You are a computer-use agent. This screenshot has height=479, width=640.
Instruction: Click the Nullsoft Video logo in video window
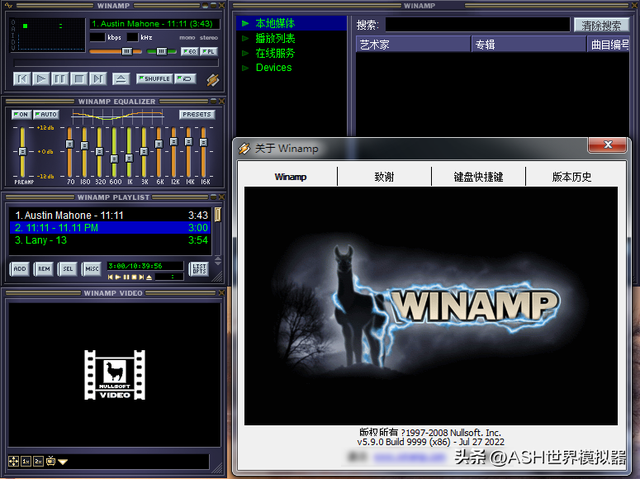coord(115,375)
